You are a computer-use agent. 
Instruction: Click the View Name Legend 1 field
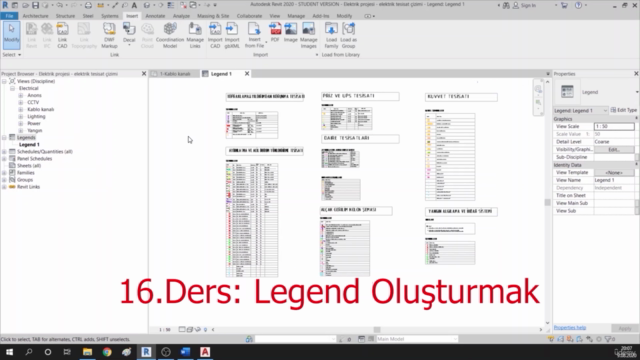(x=614, y=180)
